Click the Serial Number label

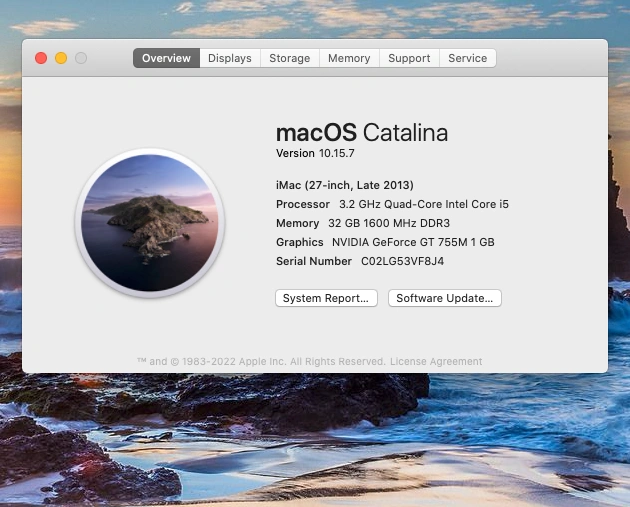pyautogui.click(x=314, y=262)
